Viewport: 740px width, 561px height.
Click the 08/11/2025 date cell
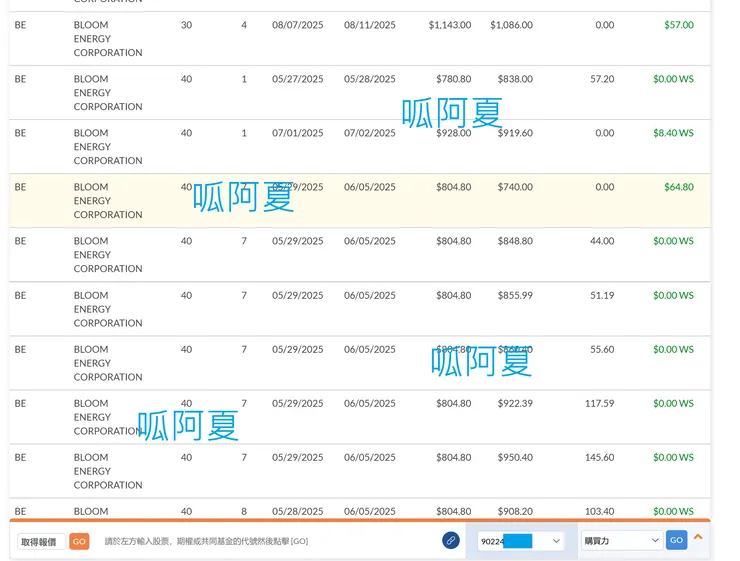pos(370,25)
